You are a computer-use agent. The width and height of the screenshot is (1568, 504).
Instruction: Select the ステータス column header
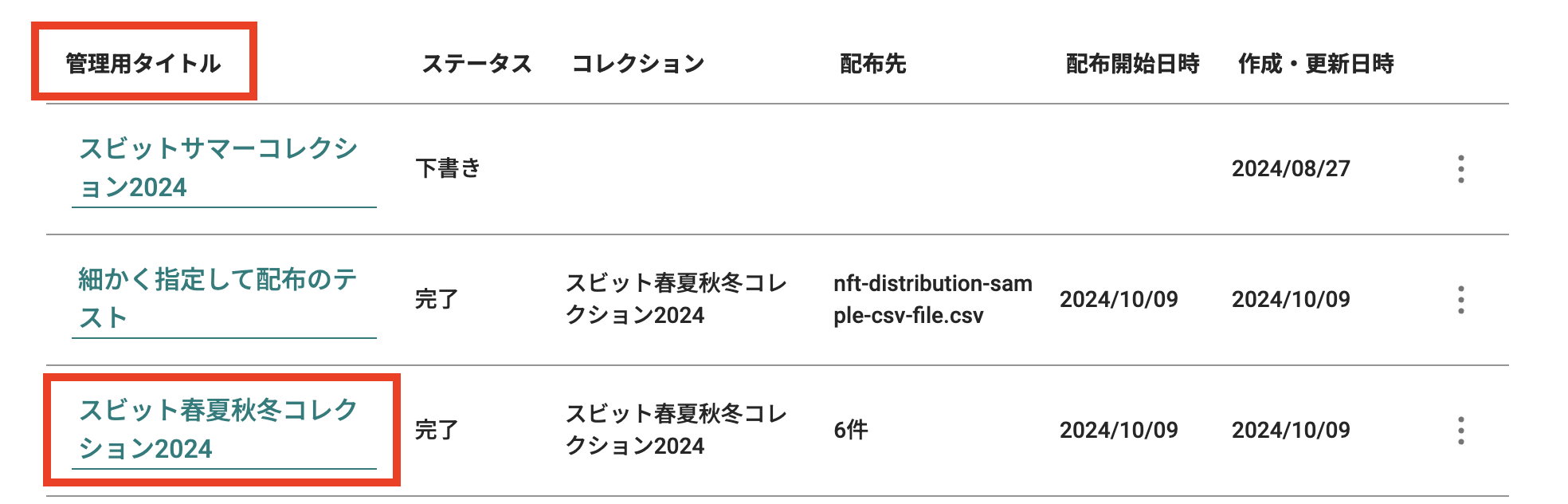point(476,63)
